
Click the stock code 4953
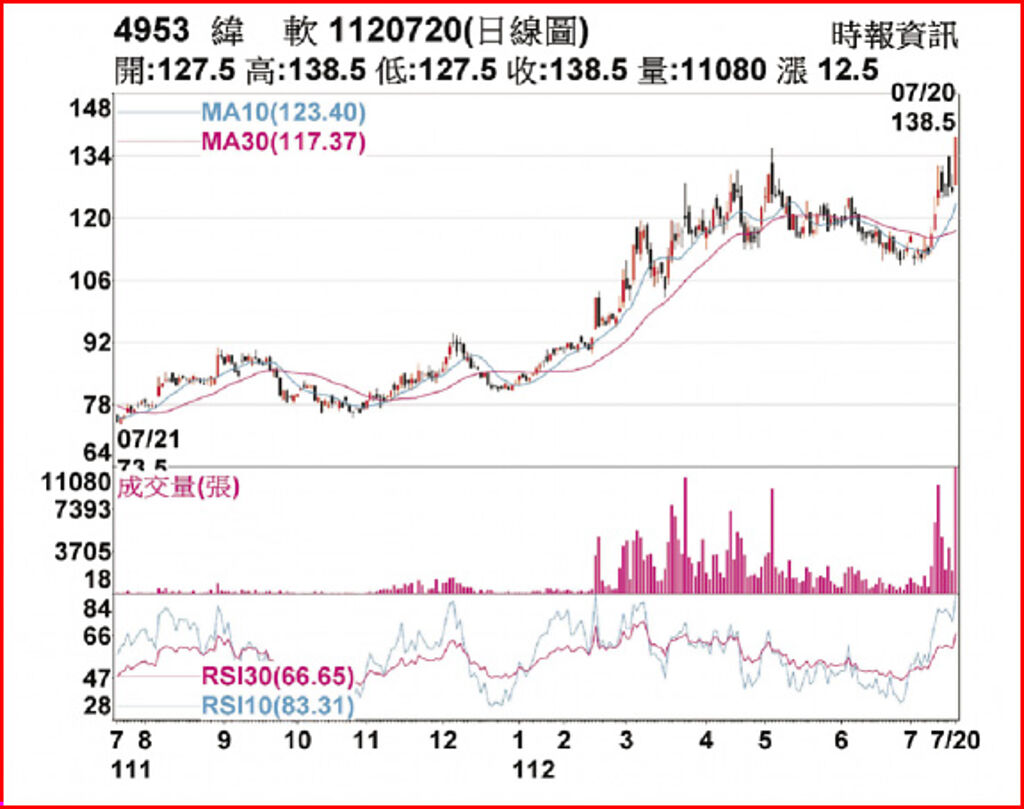(x=152, y=31)
